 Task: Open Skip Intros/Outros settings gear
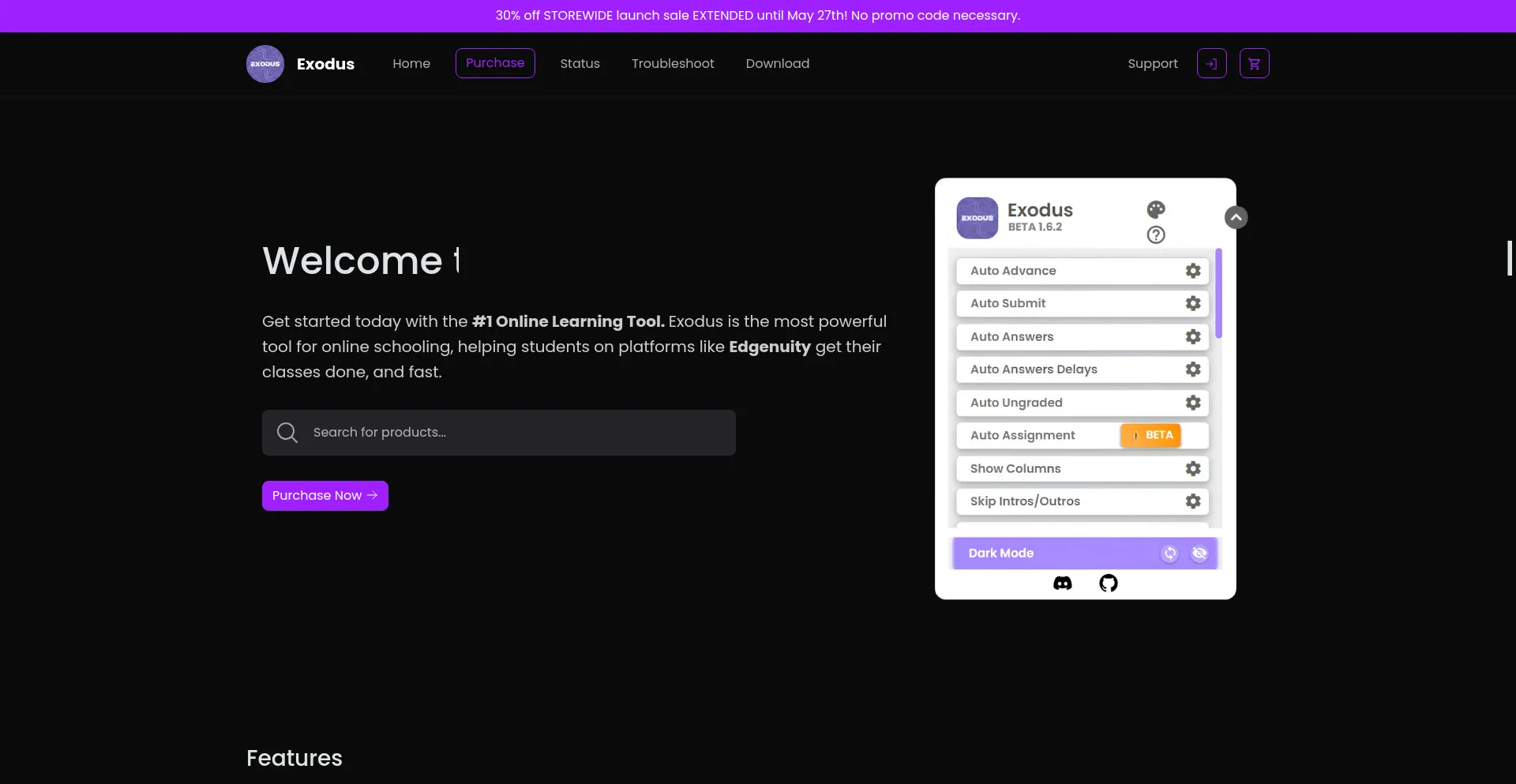pos(1193,501)
